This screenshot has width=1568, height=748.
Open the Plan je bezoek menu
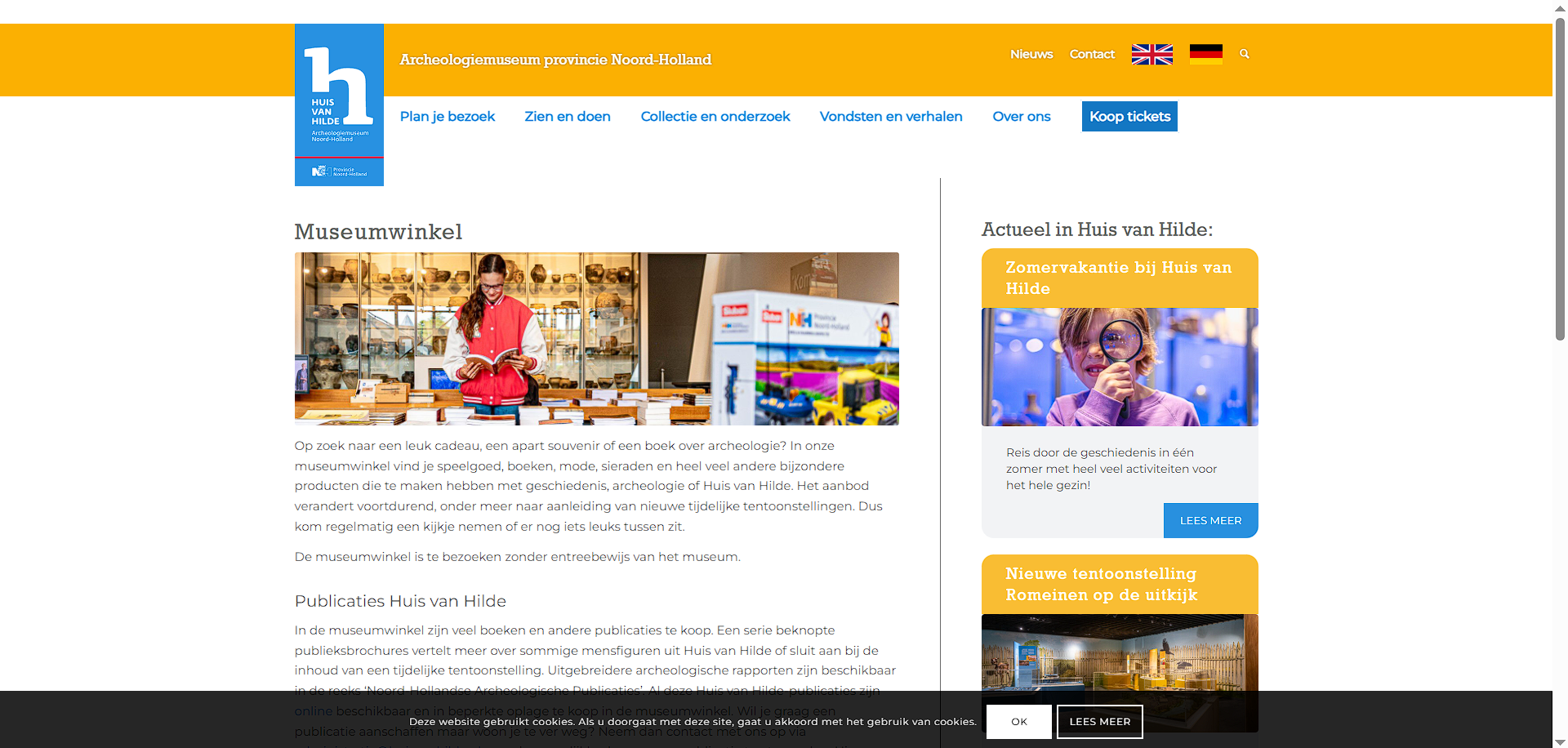point(447,117)
